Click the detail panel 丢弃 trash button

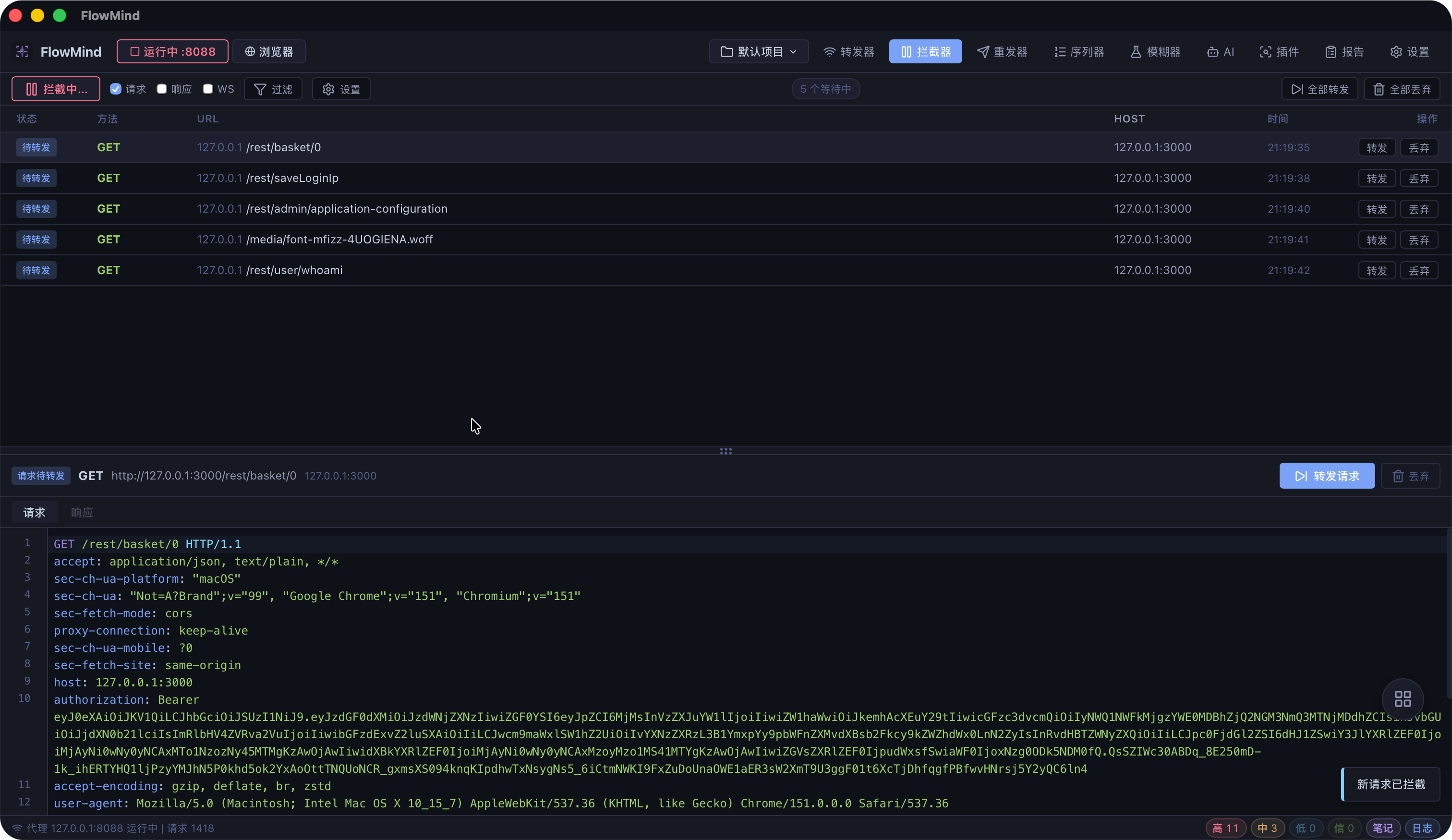pos(1411,476)
